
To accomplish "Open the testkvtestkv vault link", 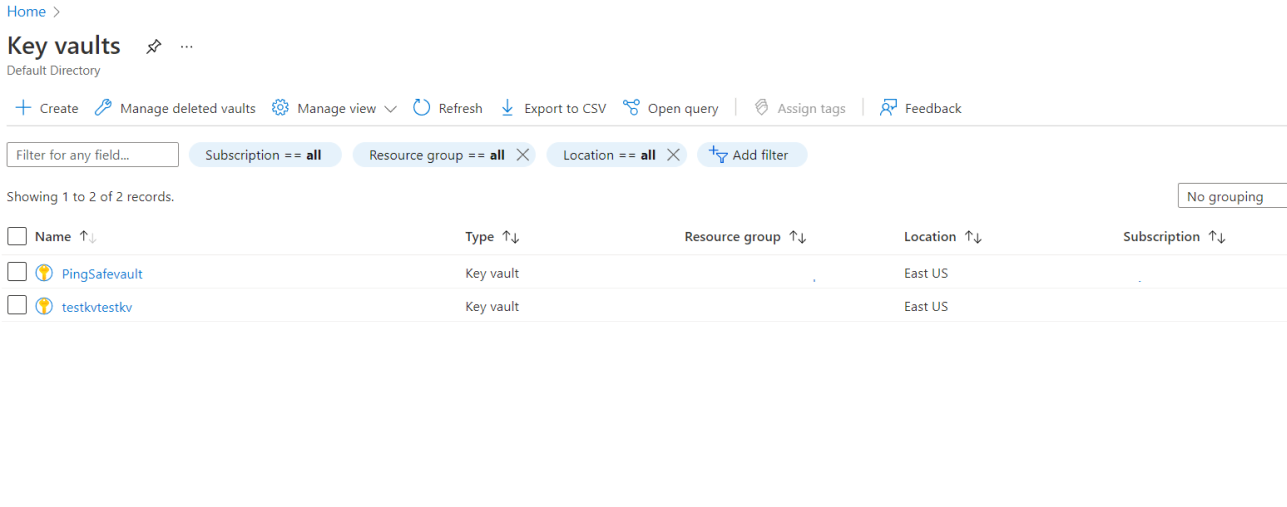I will tap(97, 307).
